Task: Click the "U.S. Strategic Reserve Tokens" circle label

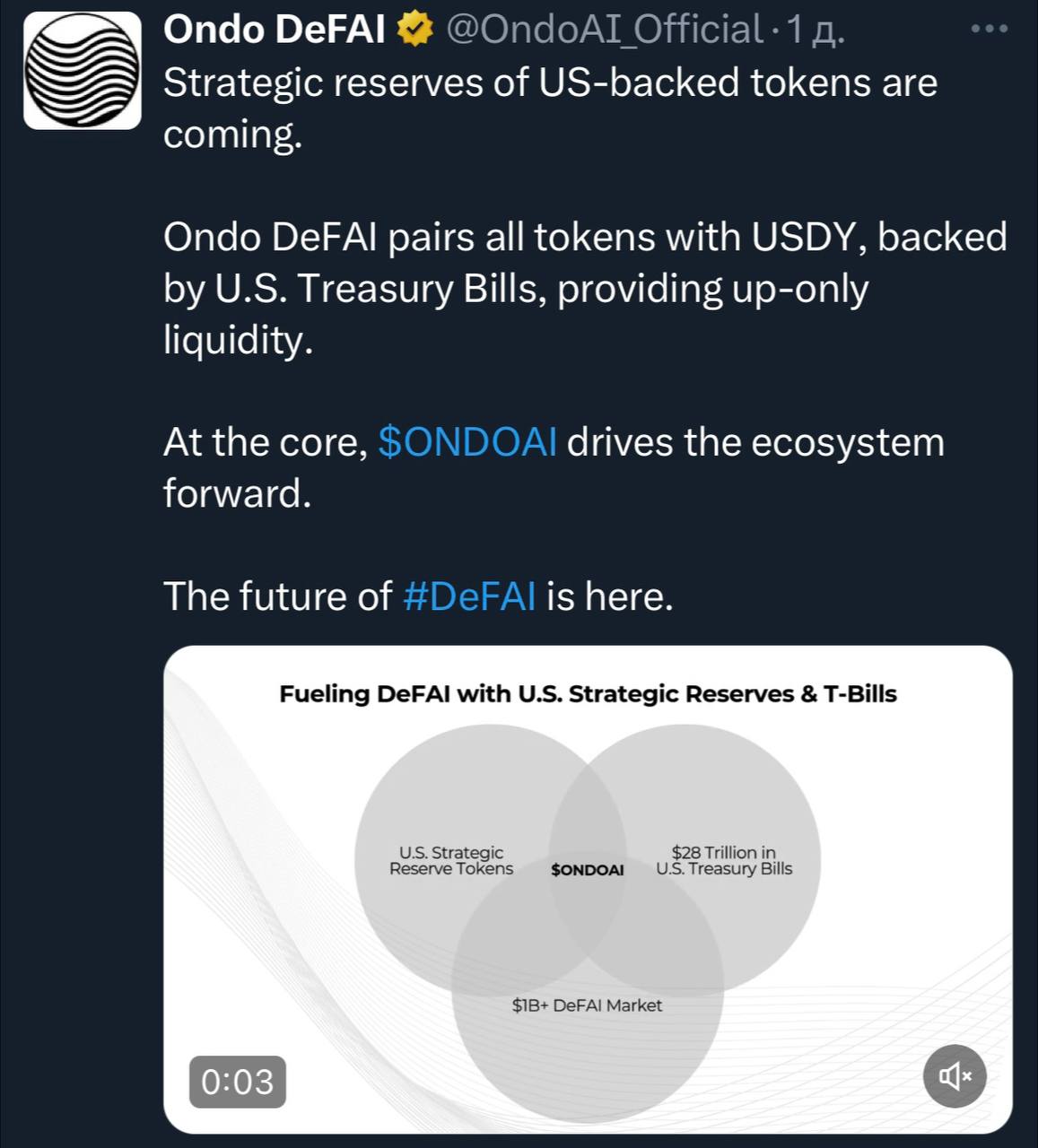Action: click(451, 860)
